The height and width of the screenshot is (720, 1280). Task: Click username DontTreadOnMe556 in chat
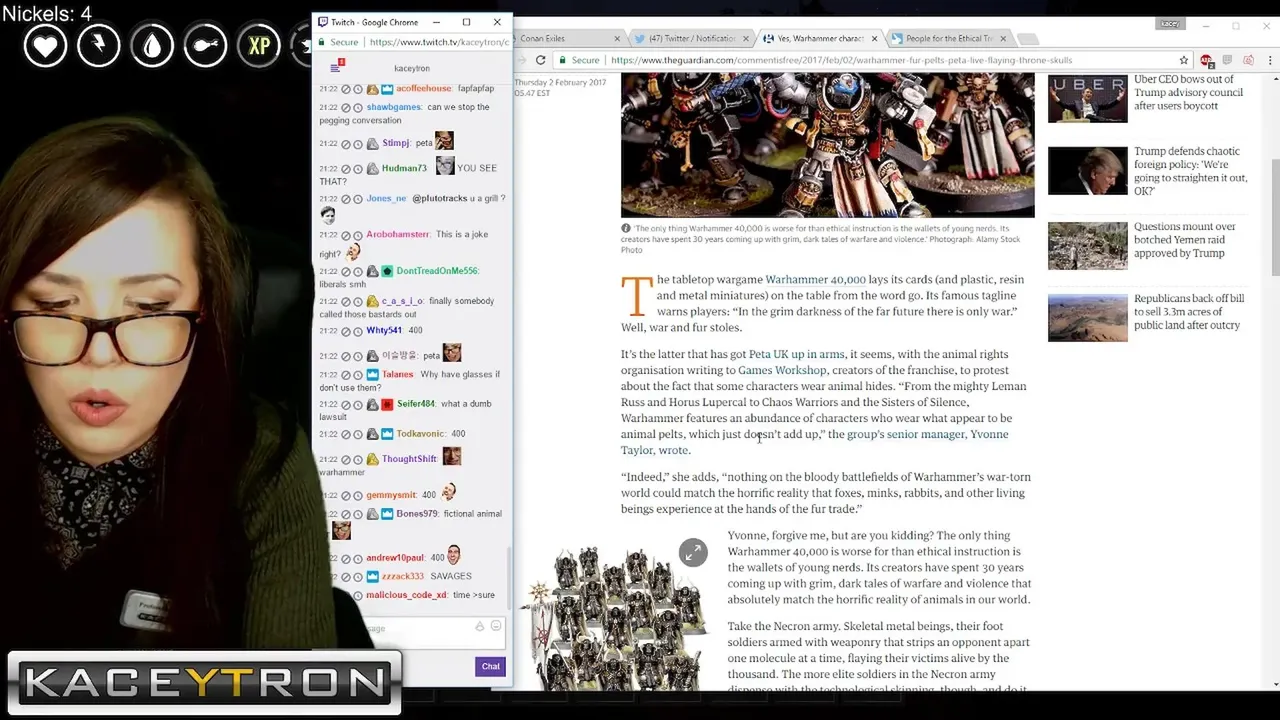click(438, 271)
